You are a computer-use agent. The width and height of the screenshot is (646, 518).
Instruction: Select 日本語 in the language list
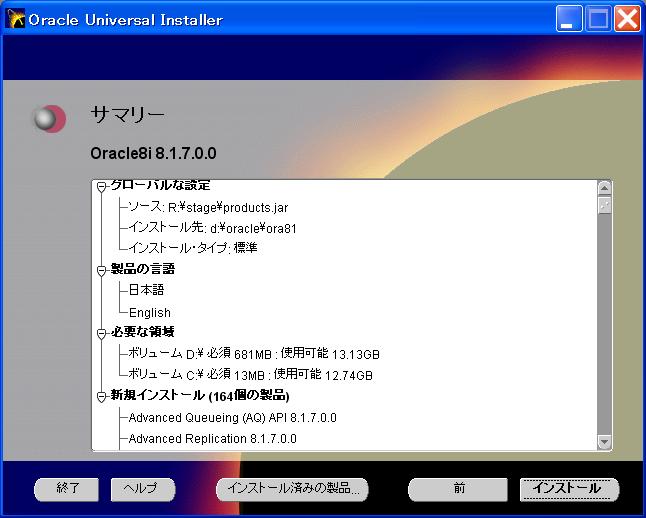(146, 290)
